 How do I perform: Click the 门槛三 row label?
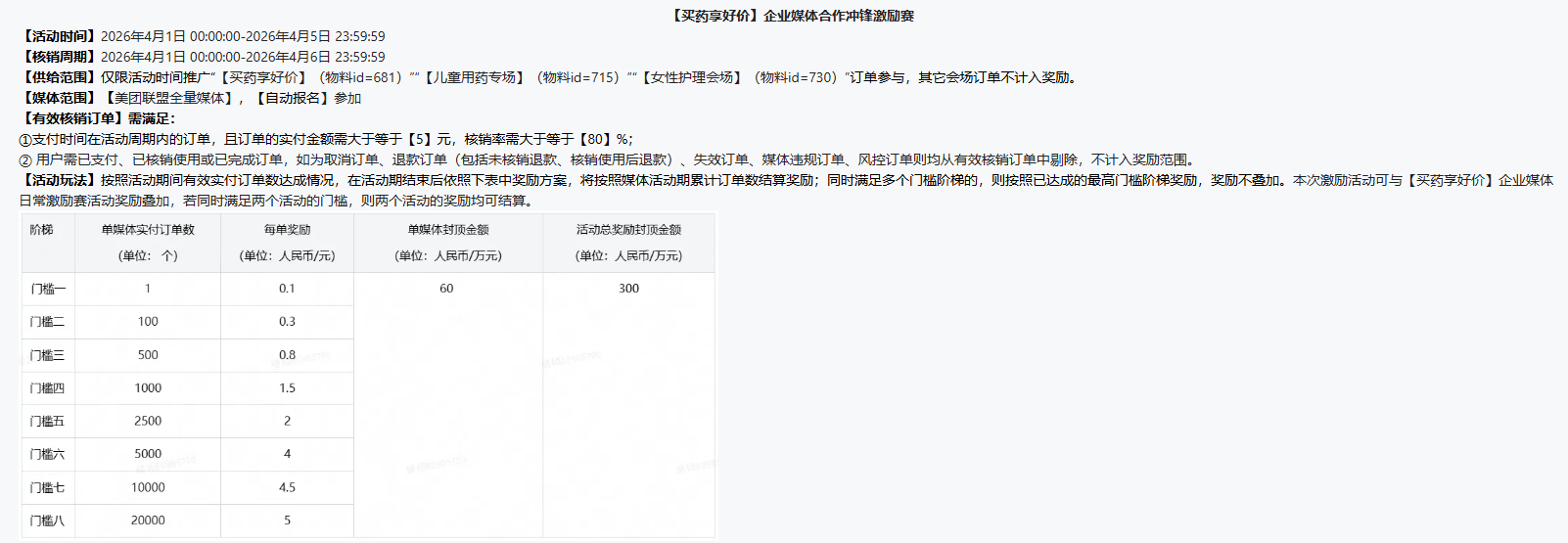[47, 355]
